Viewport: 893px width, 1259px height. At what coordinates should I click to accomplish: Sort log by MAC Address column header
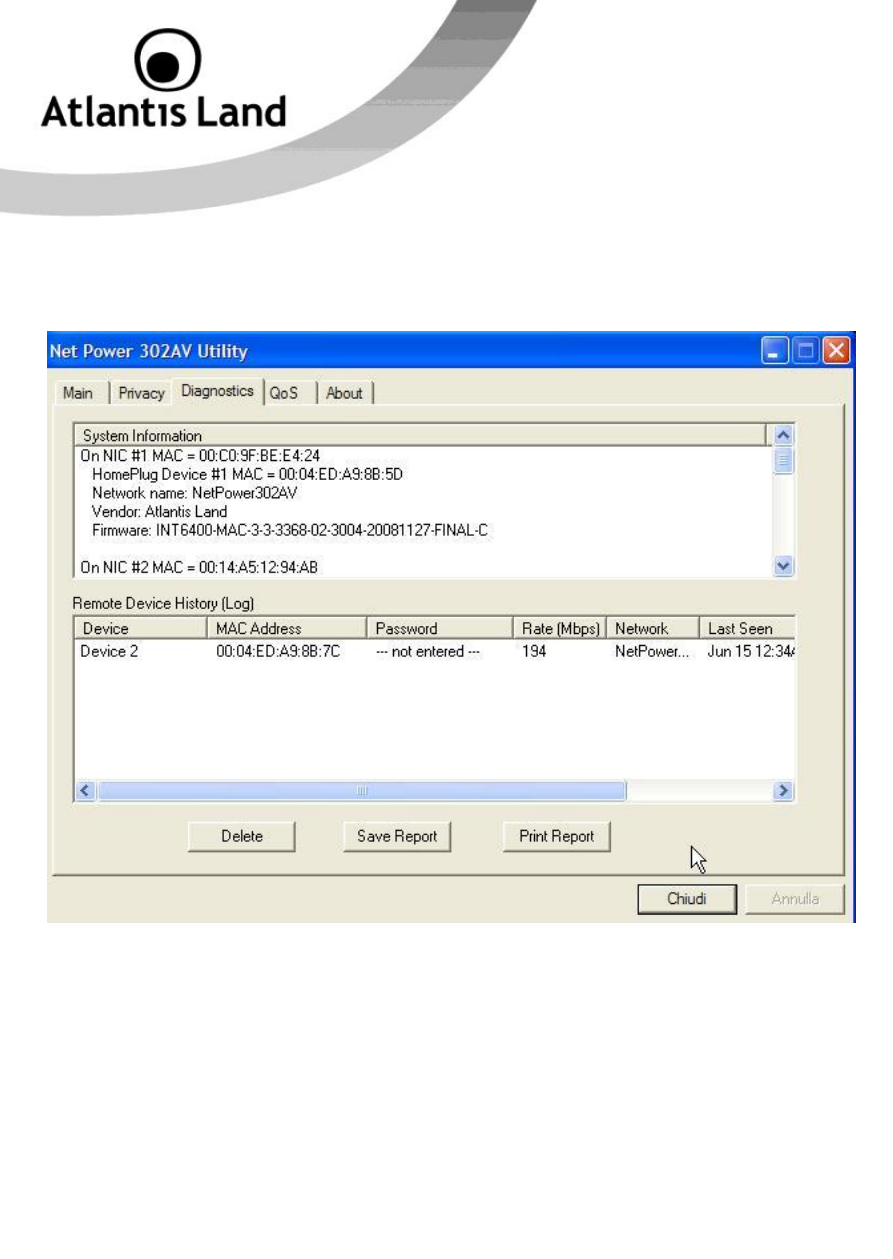(x=288, y=629)
